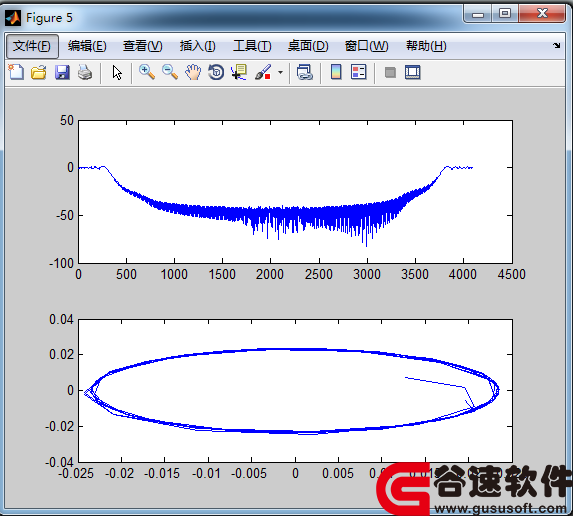Select the Brush data tool
573x516 pixels.
tap(263, 72)
